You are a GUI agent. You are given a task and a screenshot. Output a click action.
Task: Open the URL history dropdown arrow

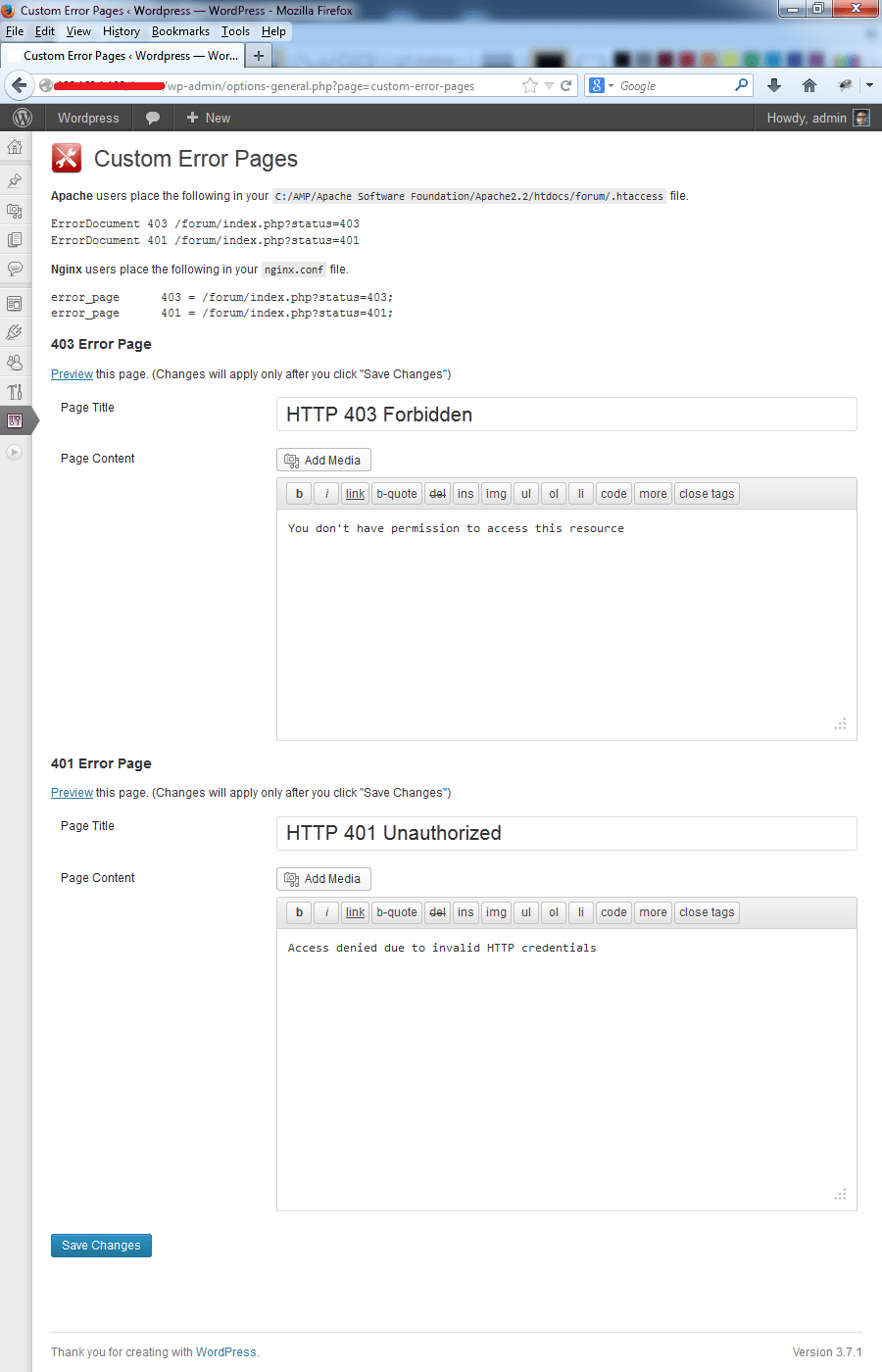[x=549, y=85]
